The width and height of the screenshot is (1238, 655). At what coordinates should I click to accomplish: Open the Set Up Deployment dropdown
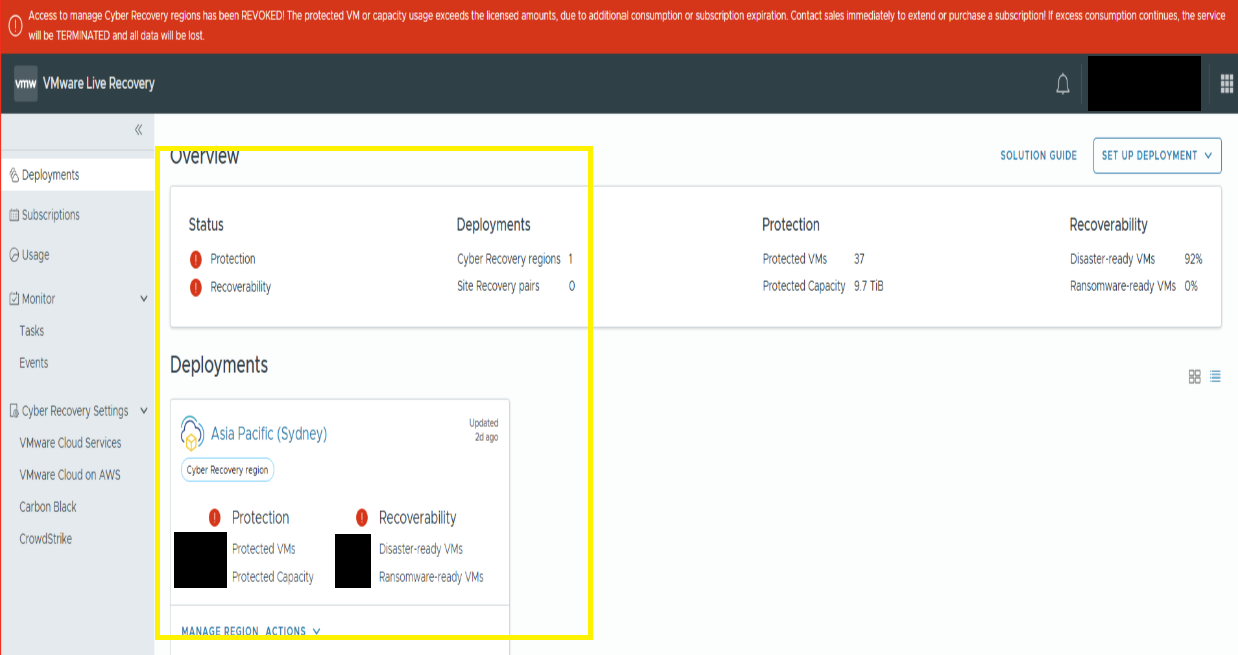1157,156
